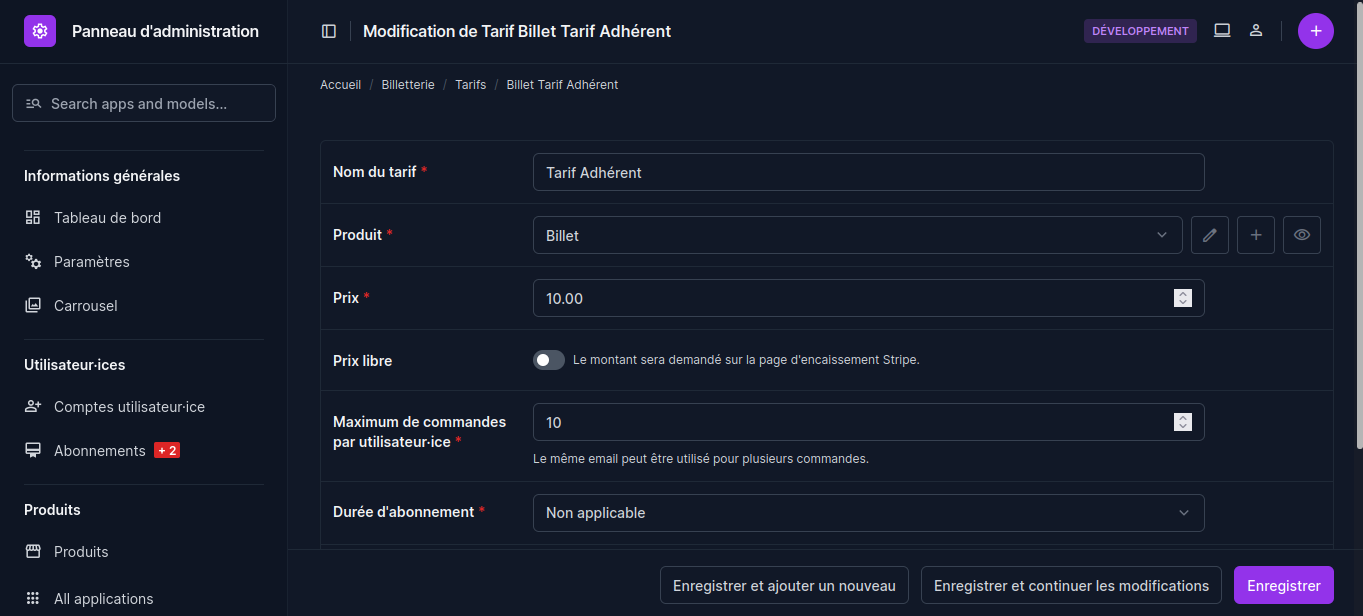Click the laptop theme icon in header
This screenshot has height=616, width=1363.
[1222, 31]
